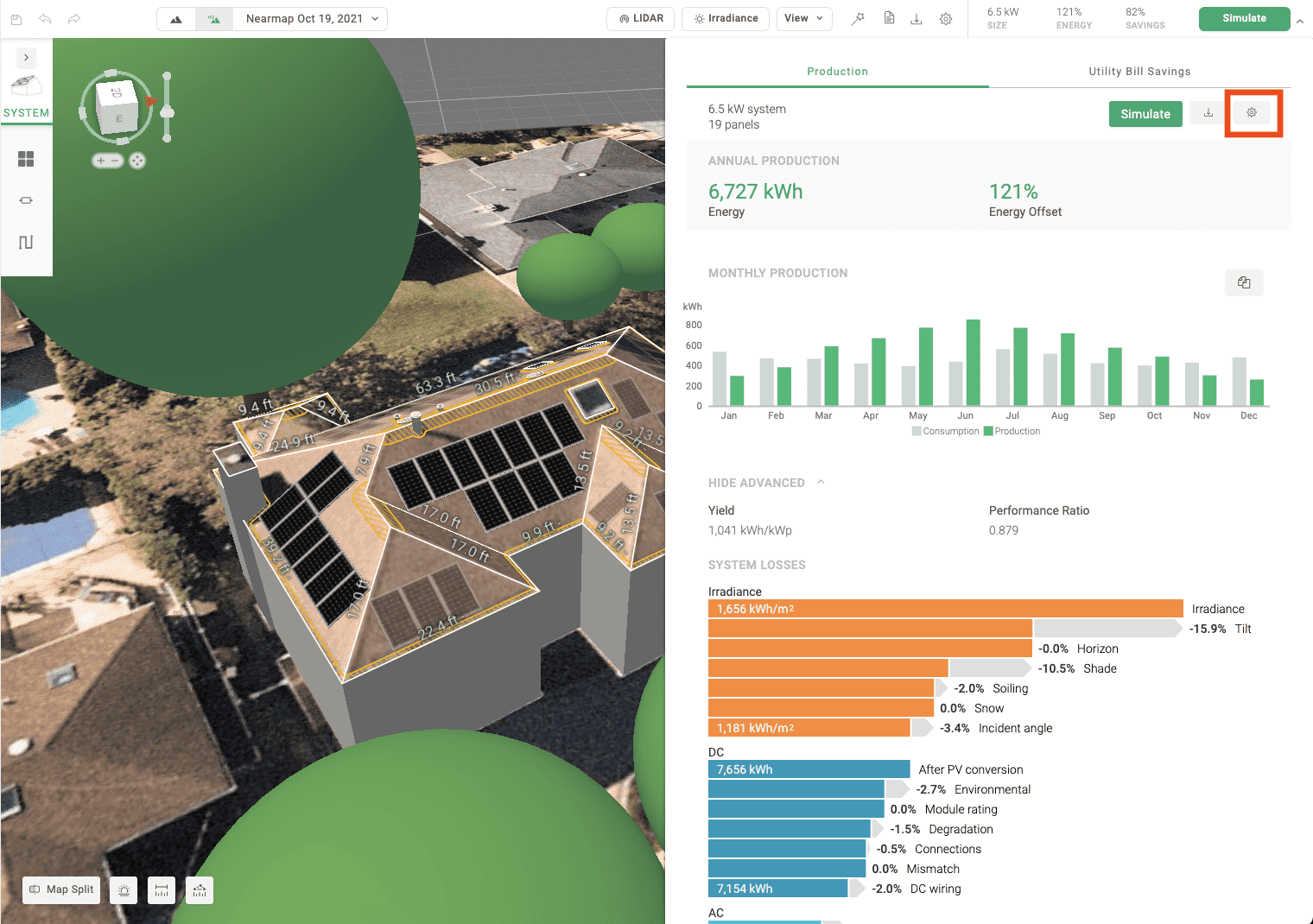
Task: Open the View dropdown menu
Action: [804, 18]
